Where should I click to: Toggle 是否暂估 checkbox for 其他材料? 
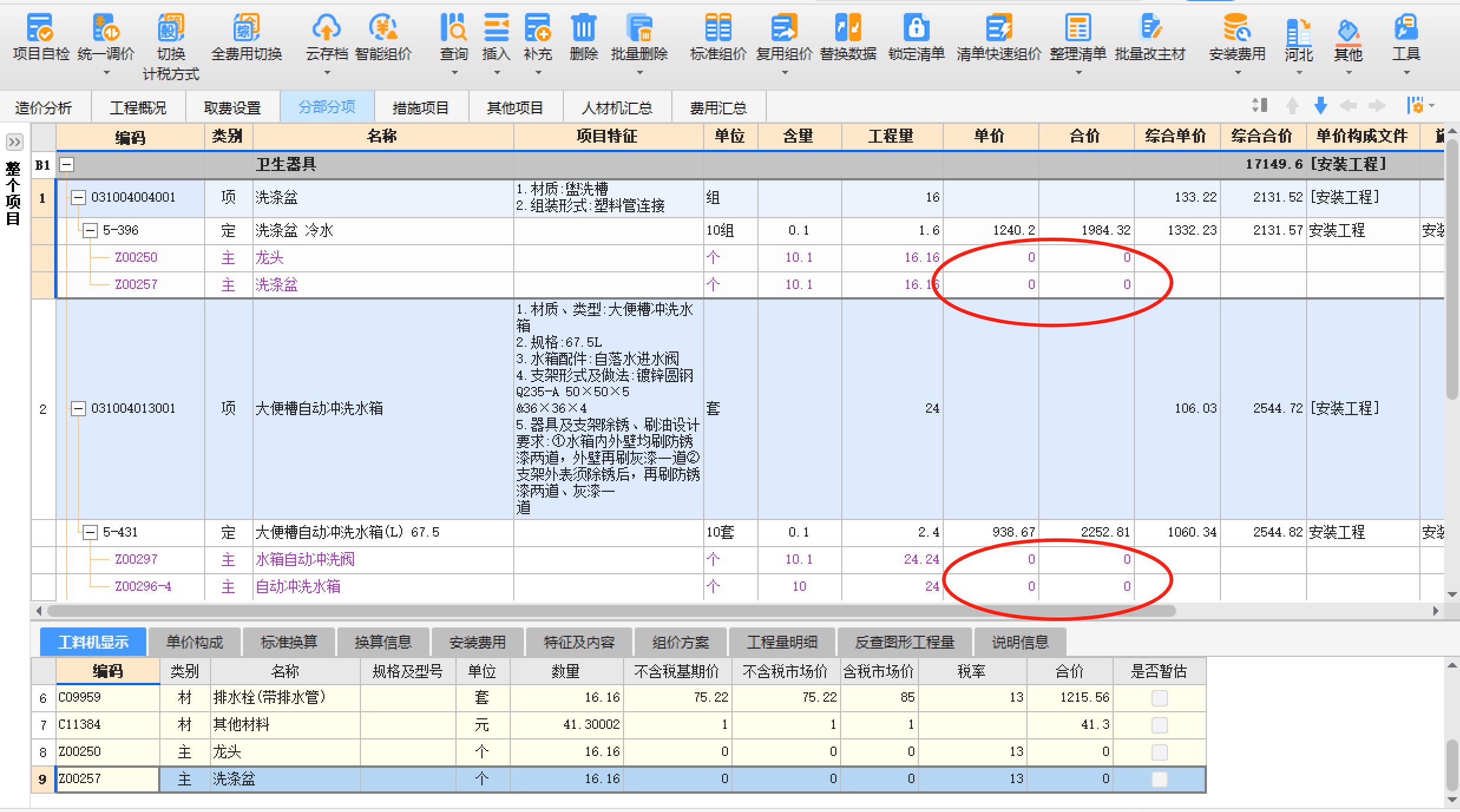pyautogui.click(x=1159, y=725)
